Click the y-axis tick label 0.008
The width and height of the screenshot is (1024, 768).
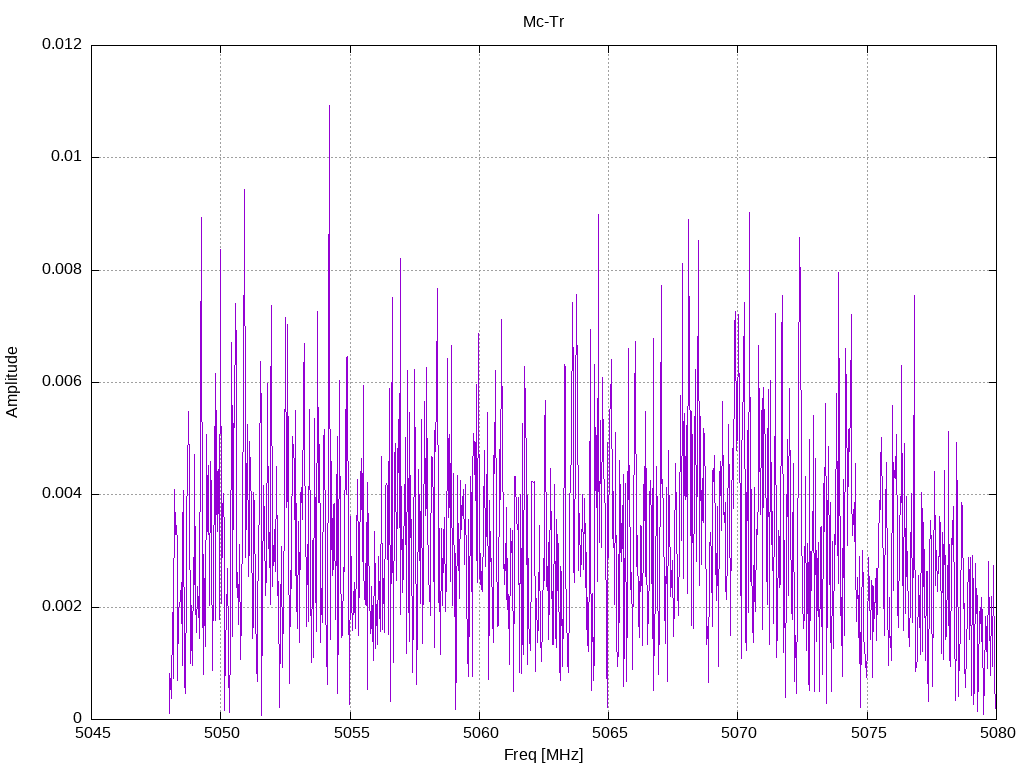[x=62, y=270]
